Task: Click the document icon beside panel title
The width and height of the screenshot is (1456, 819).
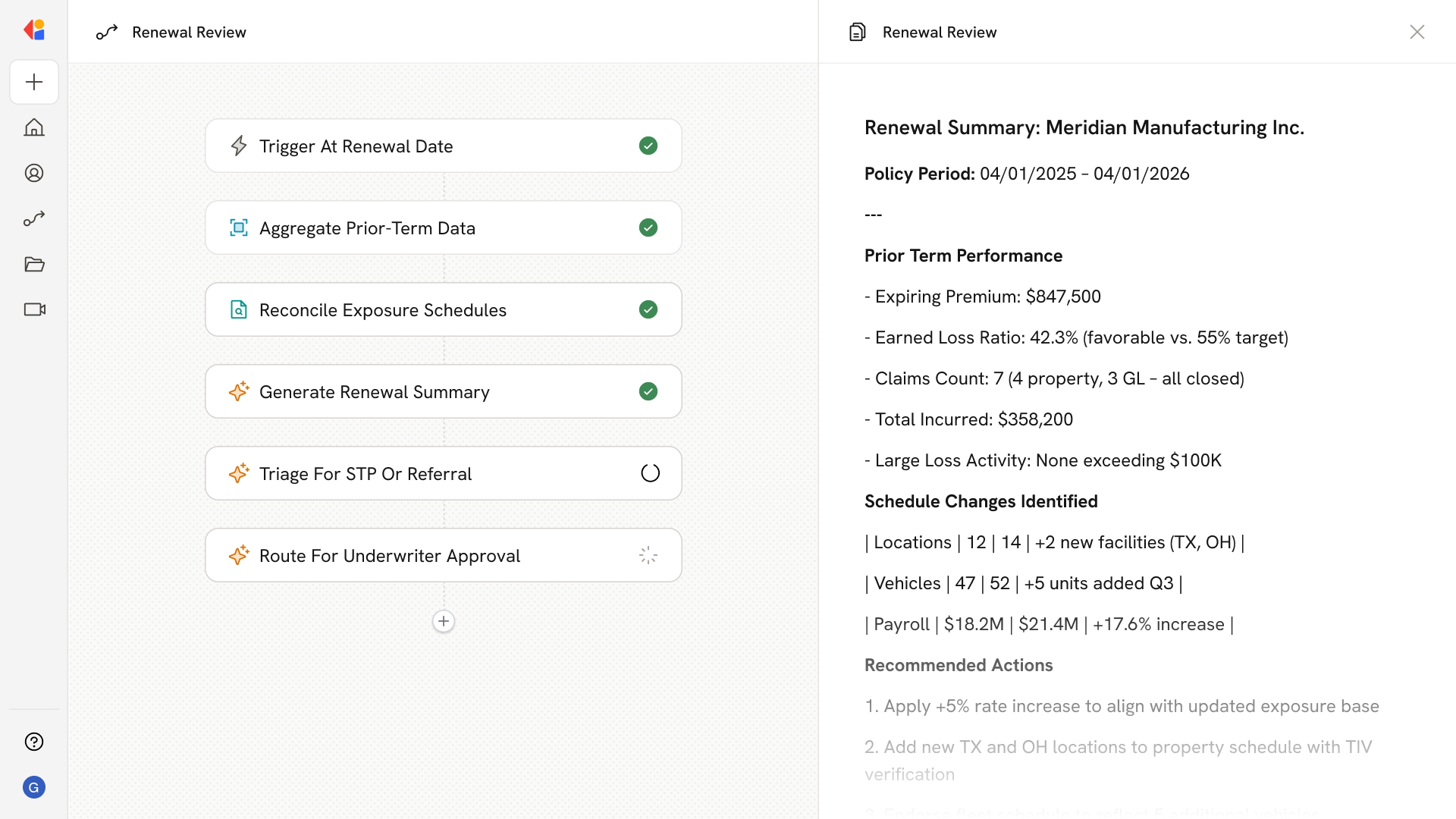Action: (x=857, y=32)
